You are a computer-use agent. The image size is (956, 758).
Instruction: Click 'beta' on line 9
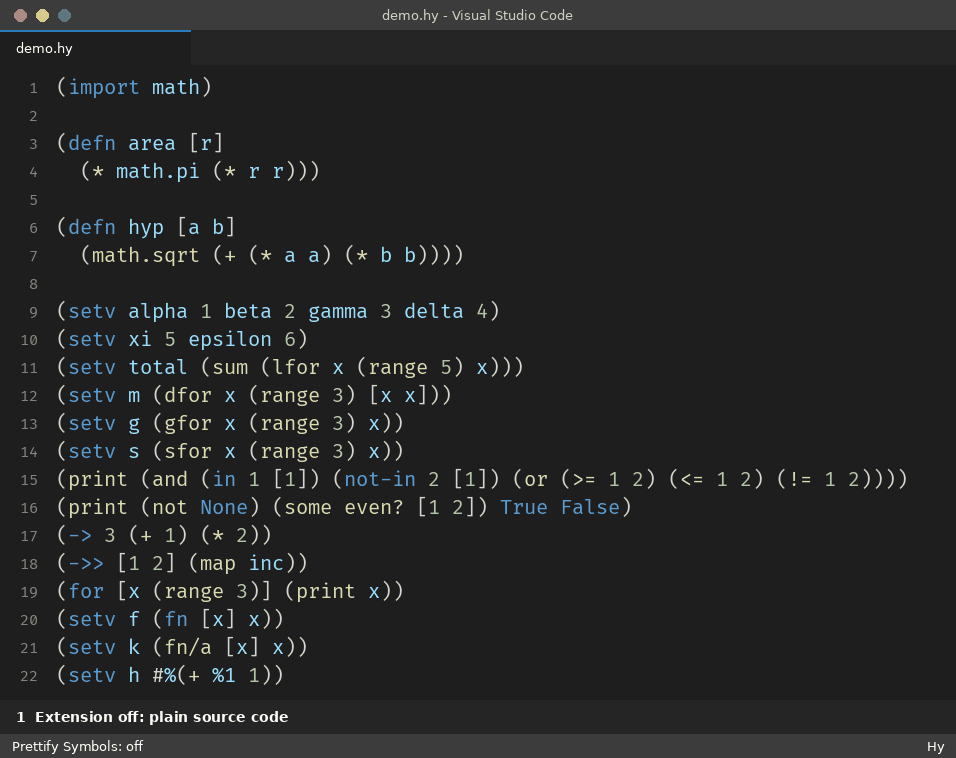click(x=248, y=312)
